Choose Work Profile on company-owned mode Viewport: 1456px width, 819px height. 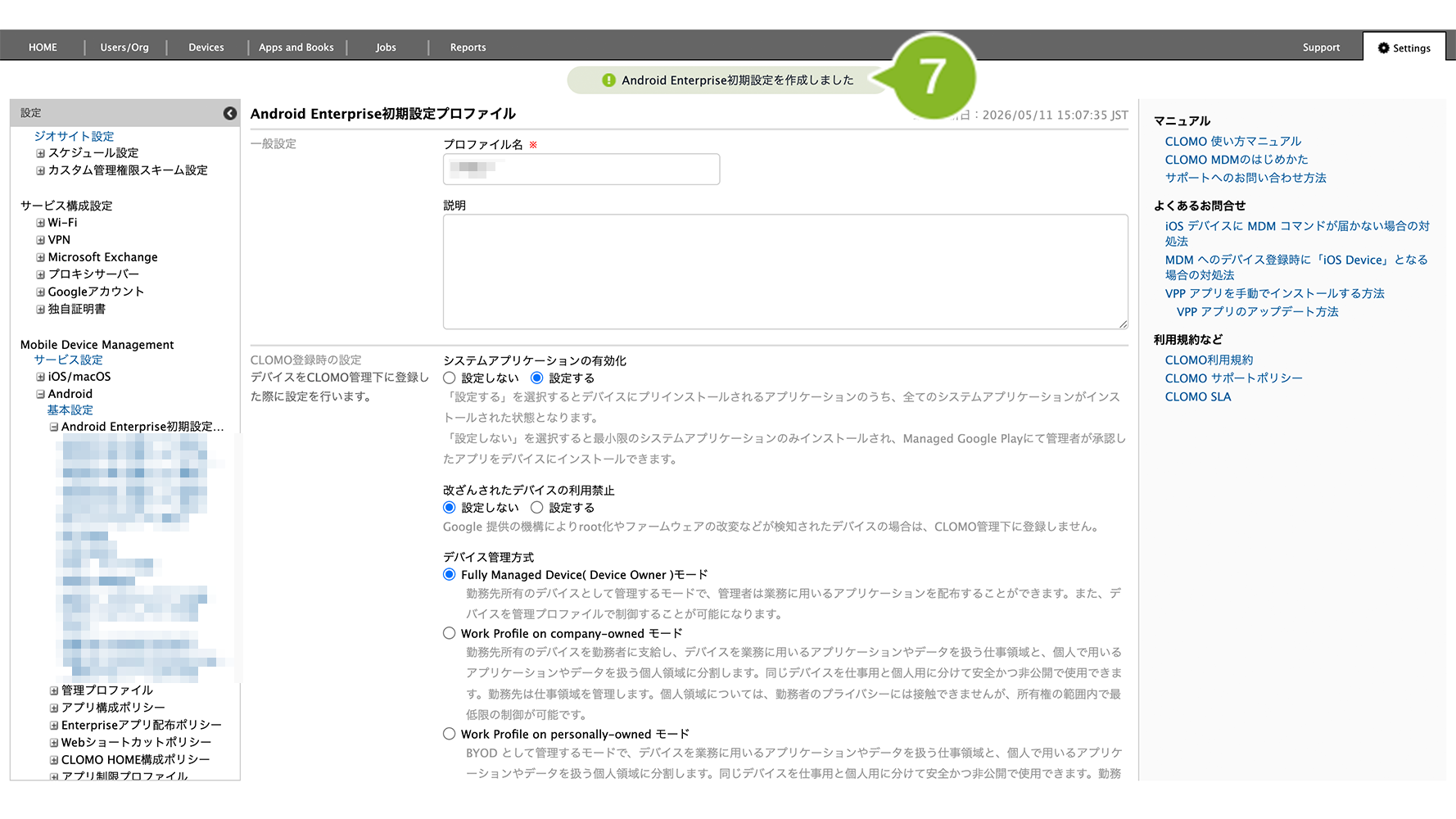[450, 633]
